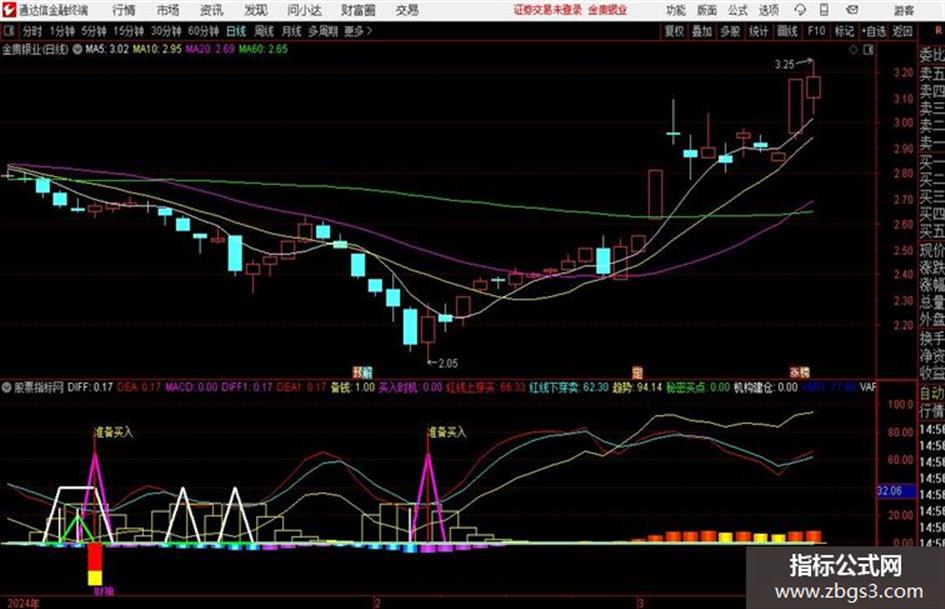Screen dimensions: 945x609
Task: Click the diamond icon at chart top-right
Action: (x=853, y=51)
